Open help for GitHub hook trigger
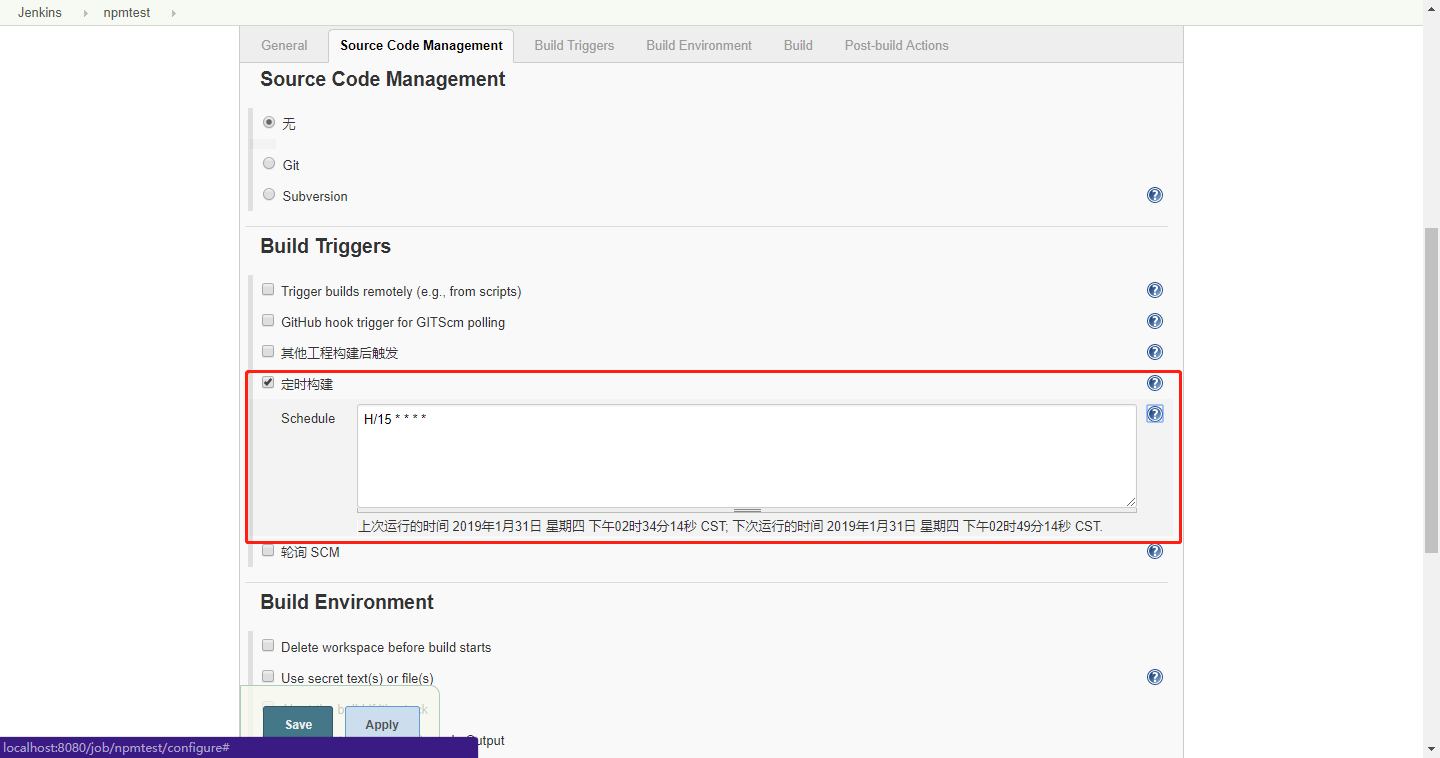This screenshot has height=758, width=1440. coord(1155,321)
